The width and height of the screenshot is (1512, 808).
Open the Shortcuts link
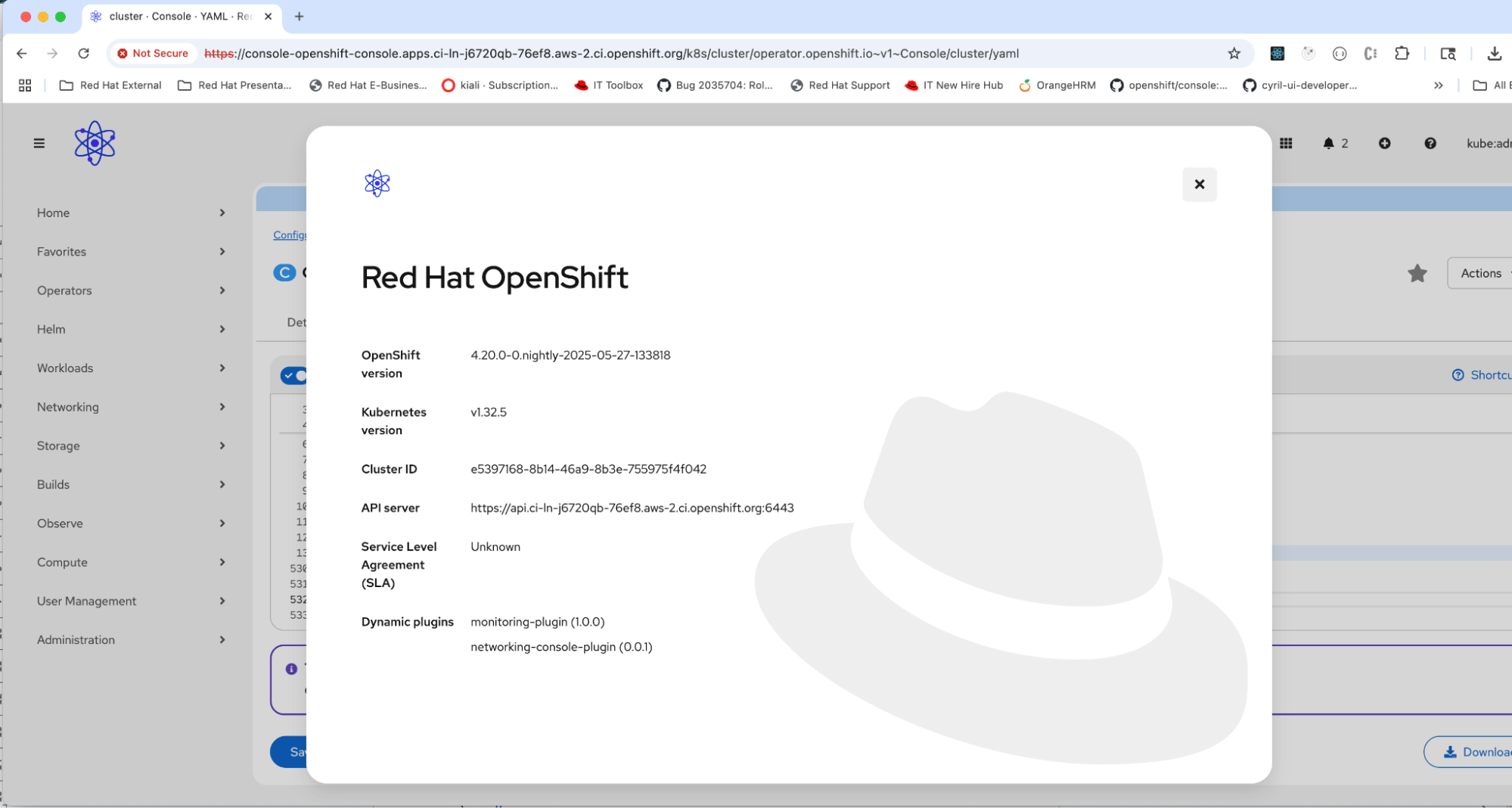click(1484, 375)
